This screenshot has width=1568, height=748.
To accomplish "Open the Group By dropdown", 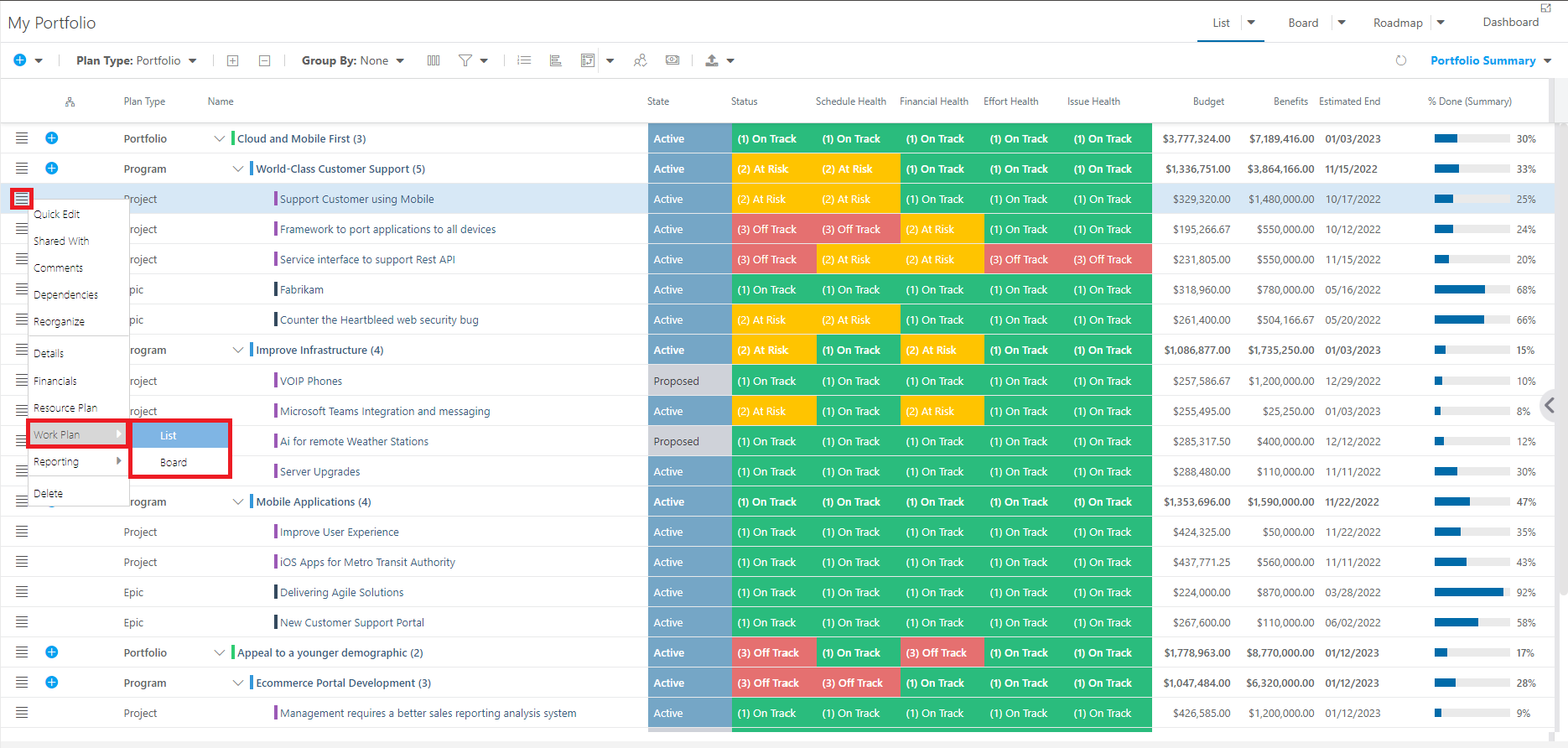I will 352,60.
